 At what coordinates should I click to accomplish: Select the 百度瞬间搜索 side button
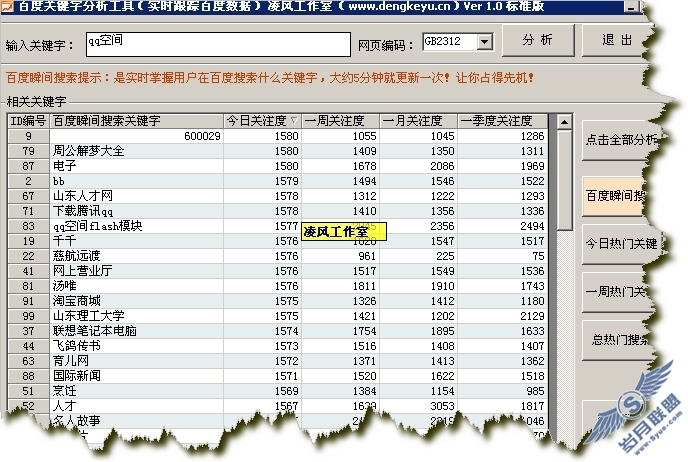pyautogui.click(x=614, y=196)
